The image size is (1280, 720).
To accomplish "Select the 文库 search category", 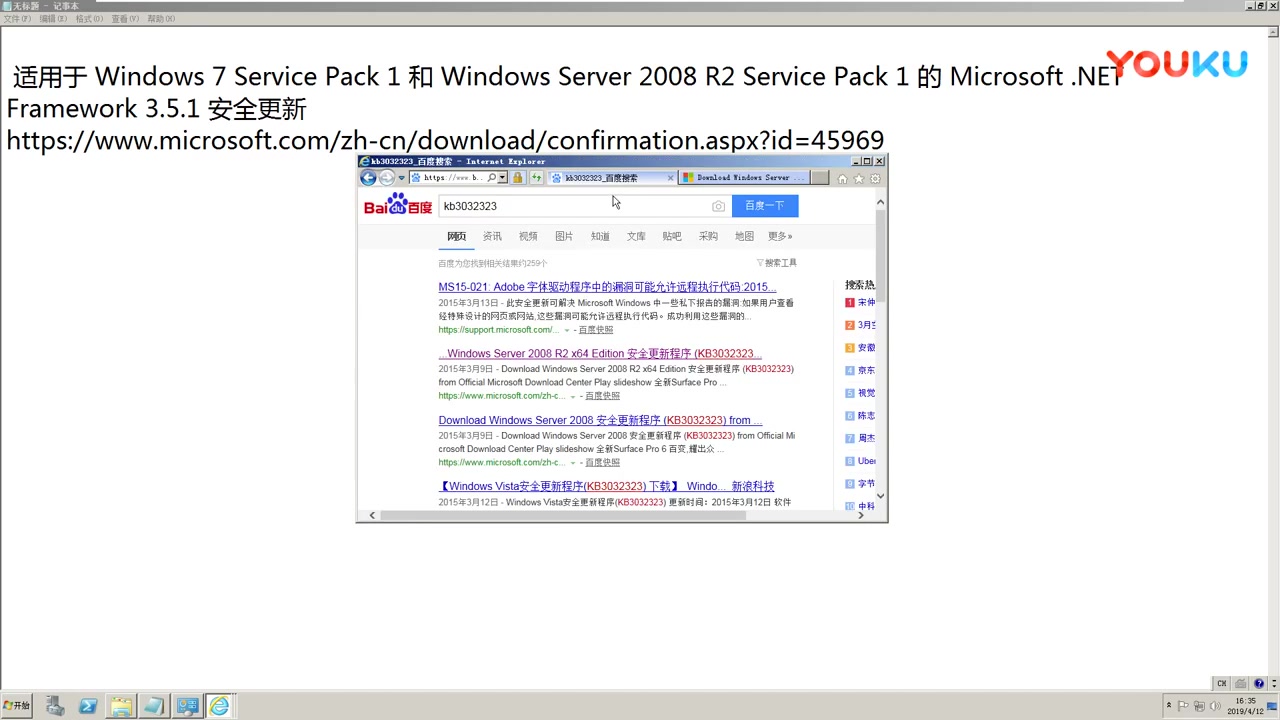I will [x=636, y=236].
